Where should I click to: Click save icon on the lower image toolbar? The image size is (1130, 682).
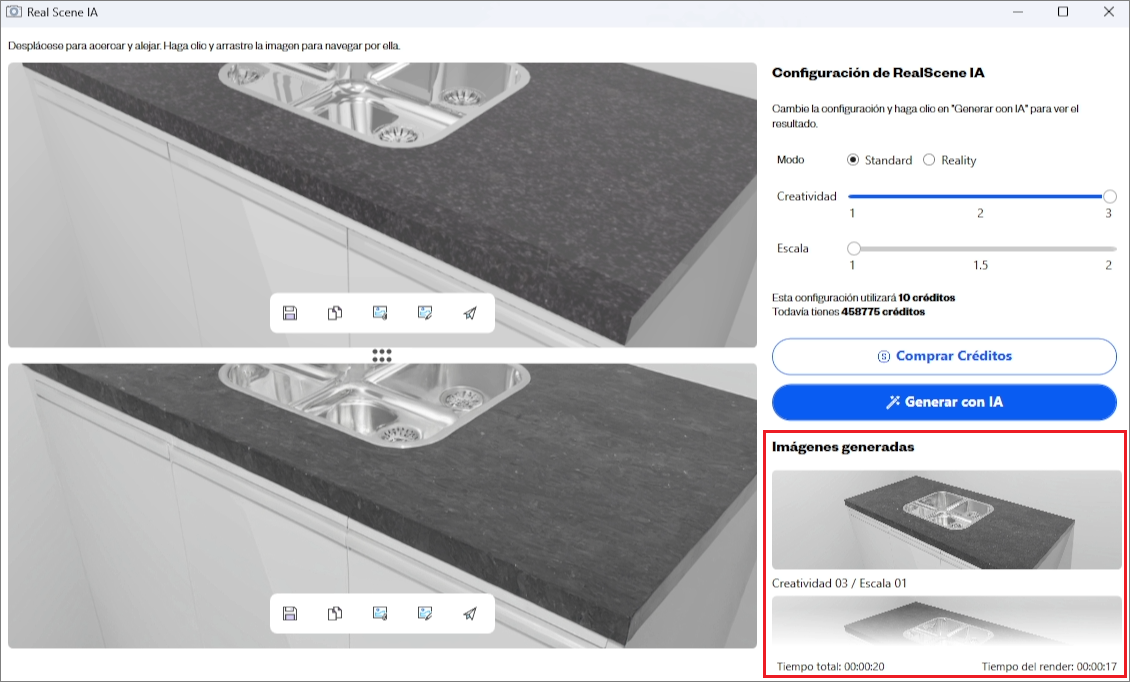click(290, 613)
